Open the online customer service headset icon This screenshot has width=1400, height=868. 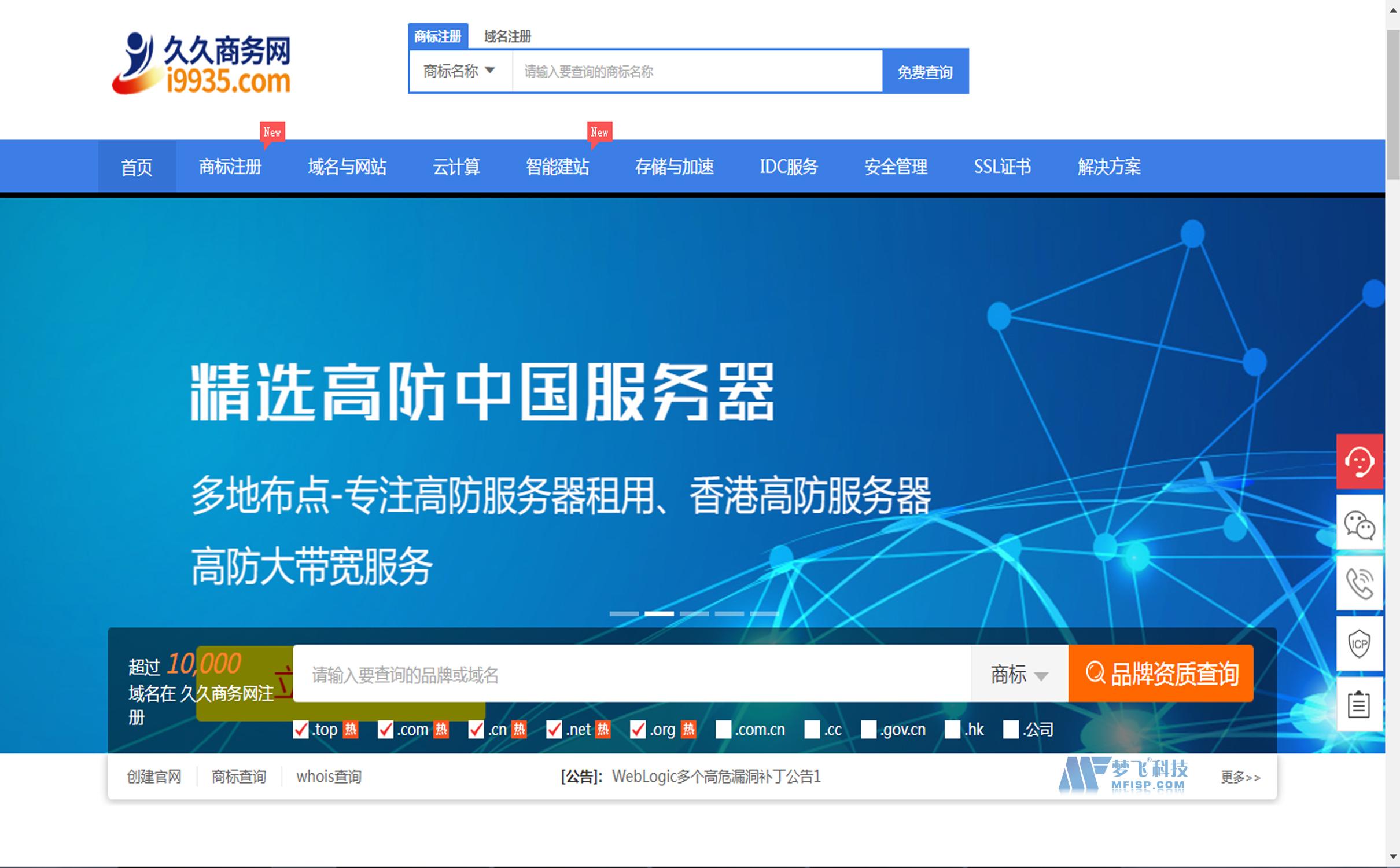coord(1361,462)
